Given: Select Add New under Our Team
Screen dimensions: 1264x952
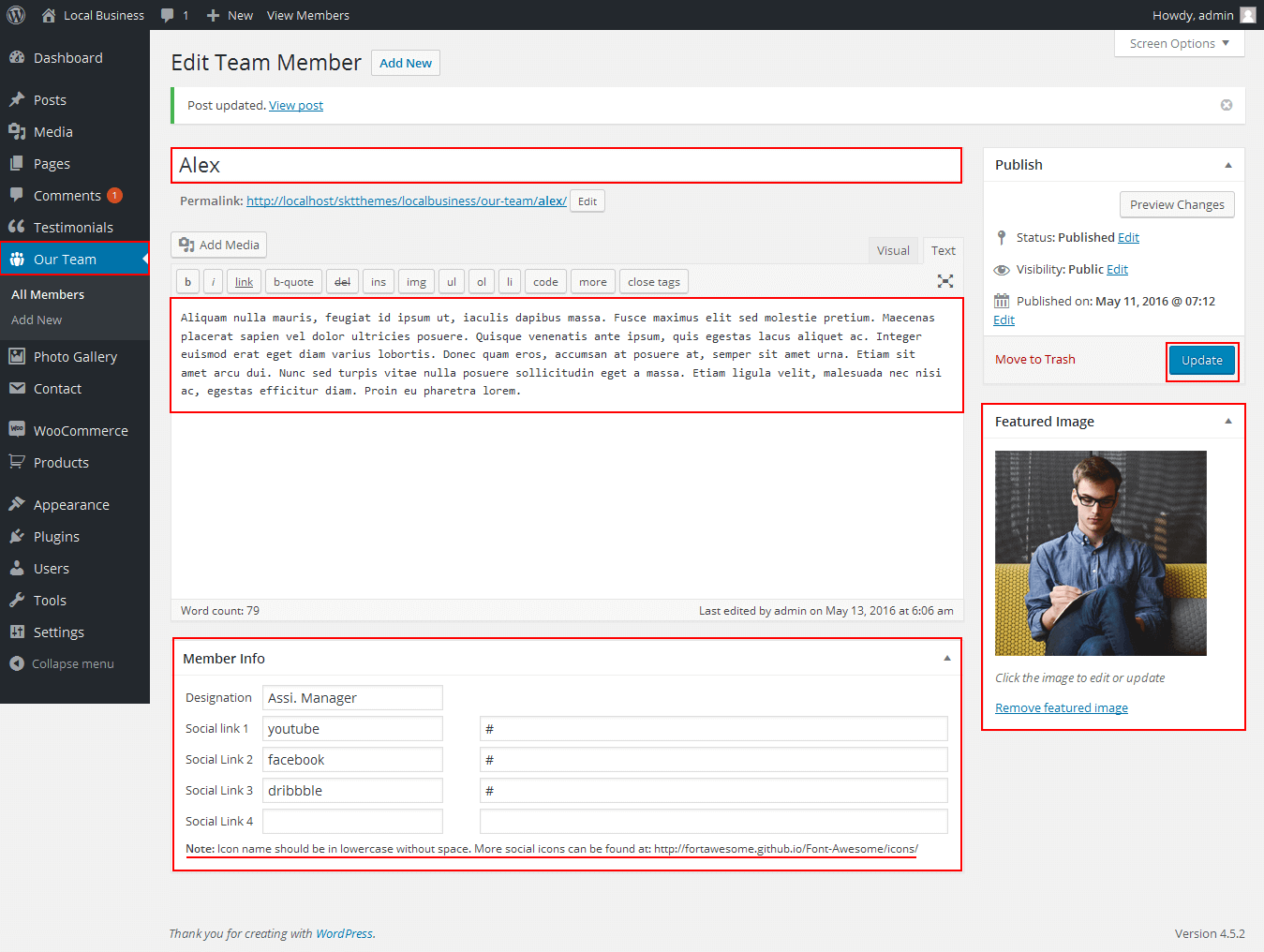Looking at the screenshot, I should [37, 320].
